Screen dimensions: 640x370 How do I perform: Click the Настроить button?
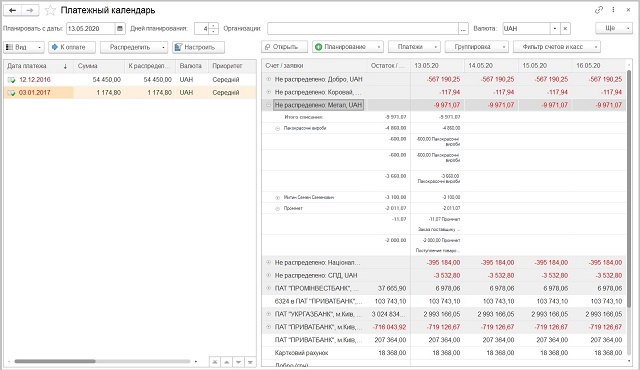pos(198,47)
